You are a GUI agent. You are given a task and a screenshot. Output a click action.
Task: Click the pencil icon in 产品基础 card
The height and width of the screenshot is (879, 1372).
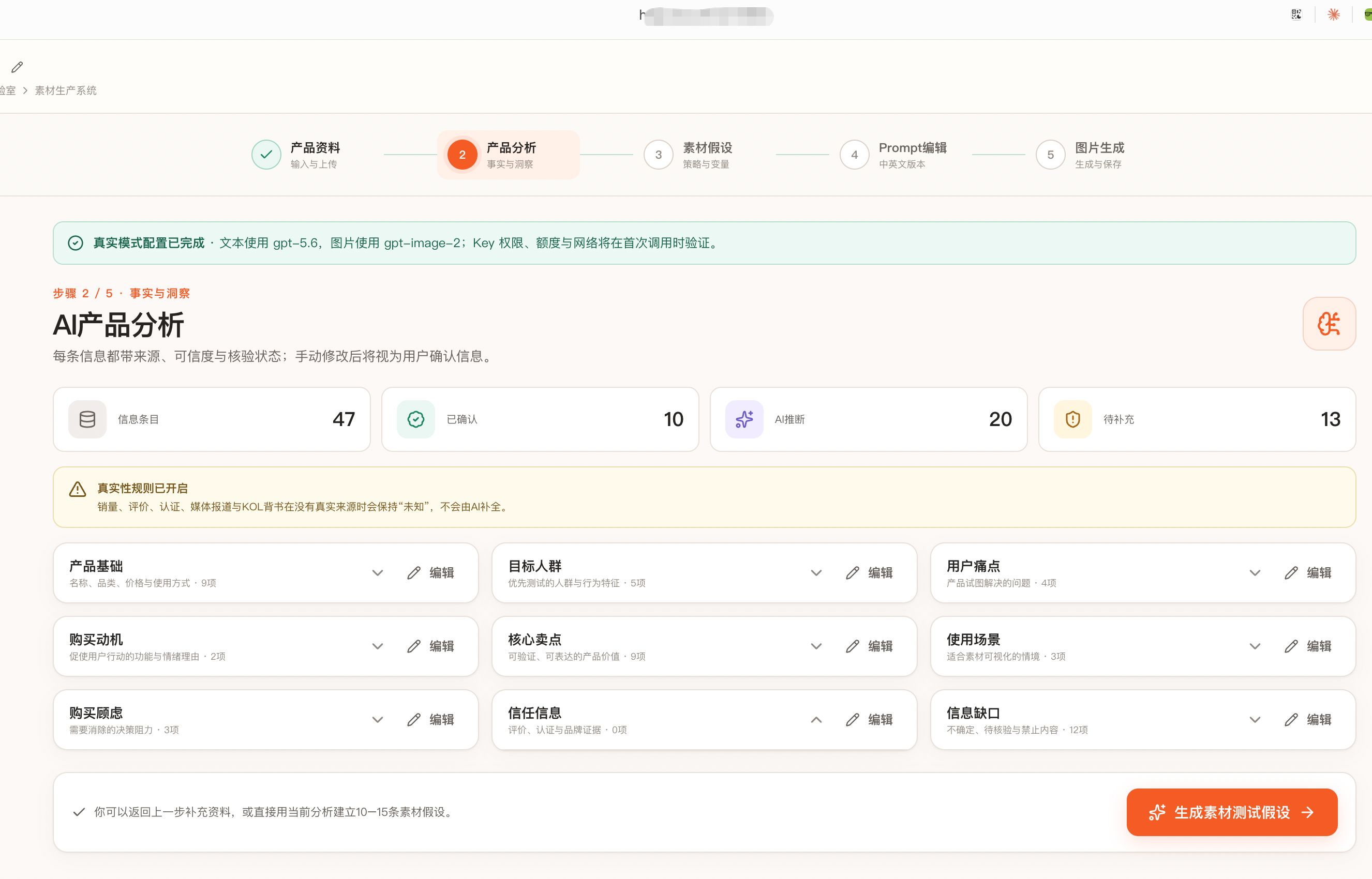coord(414,572)
